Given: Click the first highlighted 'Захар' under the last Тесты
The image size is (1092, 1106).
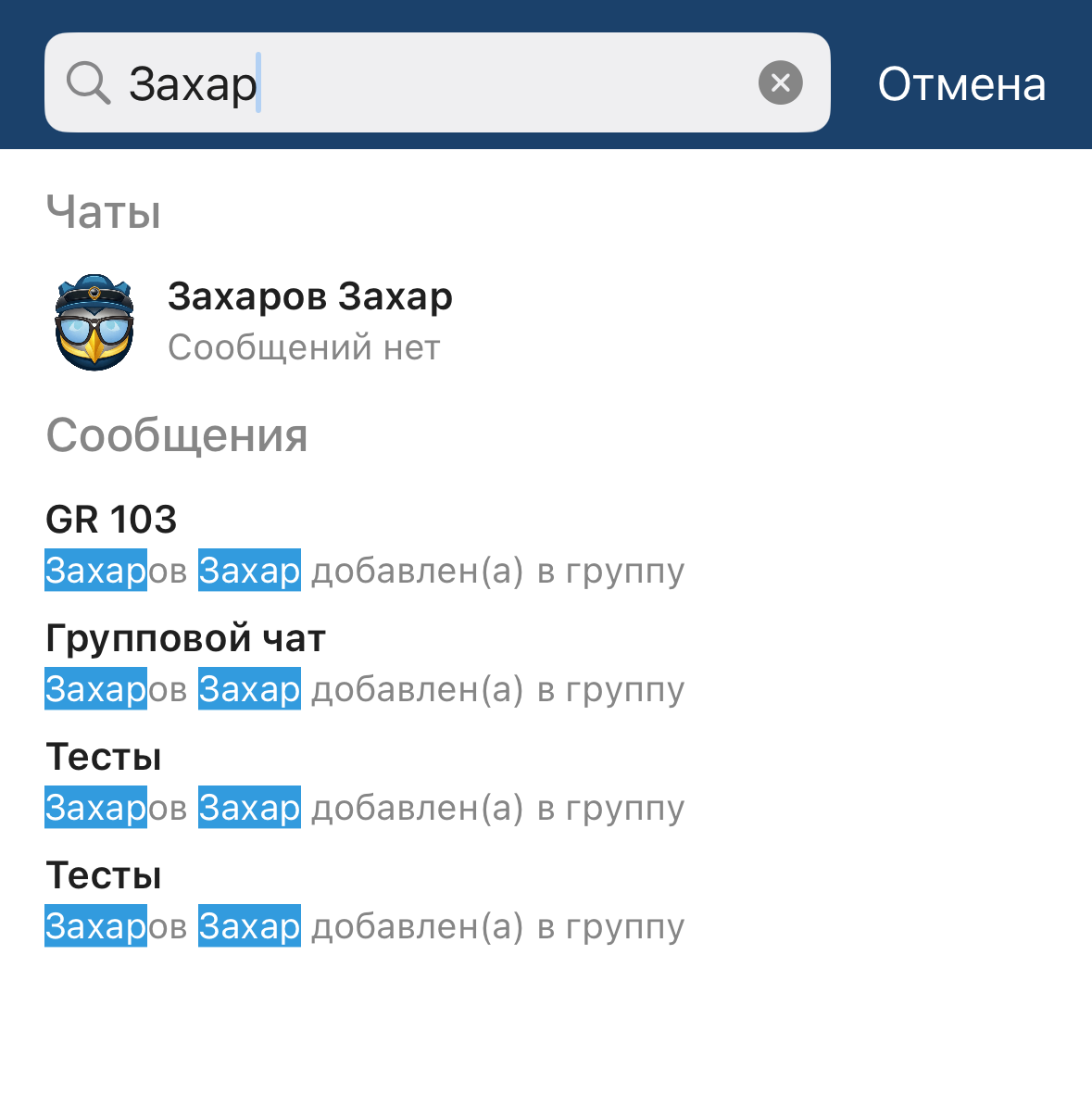Looking at the screenshot, I should pos(96,926).
